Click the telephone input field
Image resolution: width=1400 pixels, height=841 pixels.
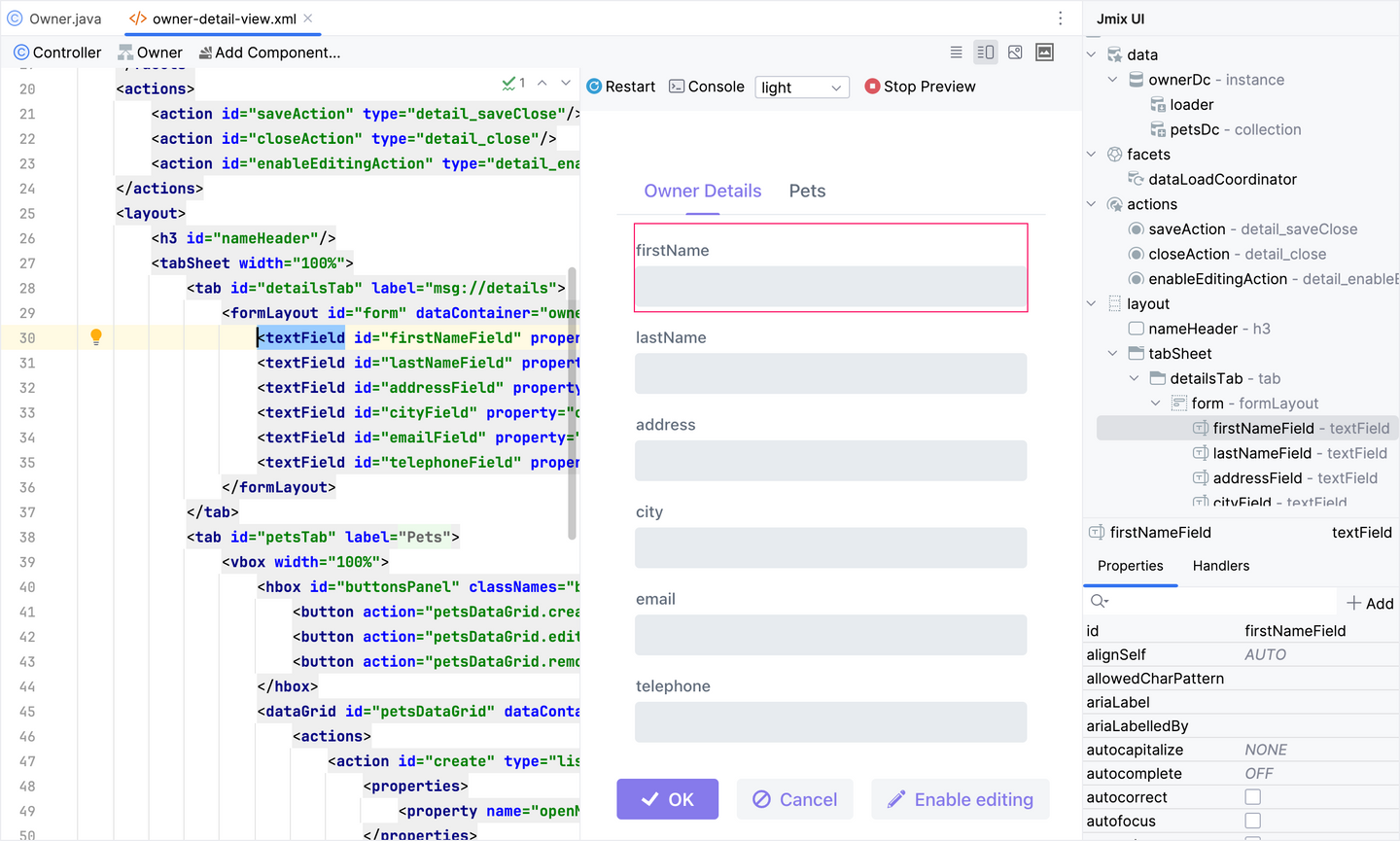830,722
